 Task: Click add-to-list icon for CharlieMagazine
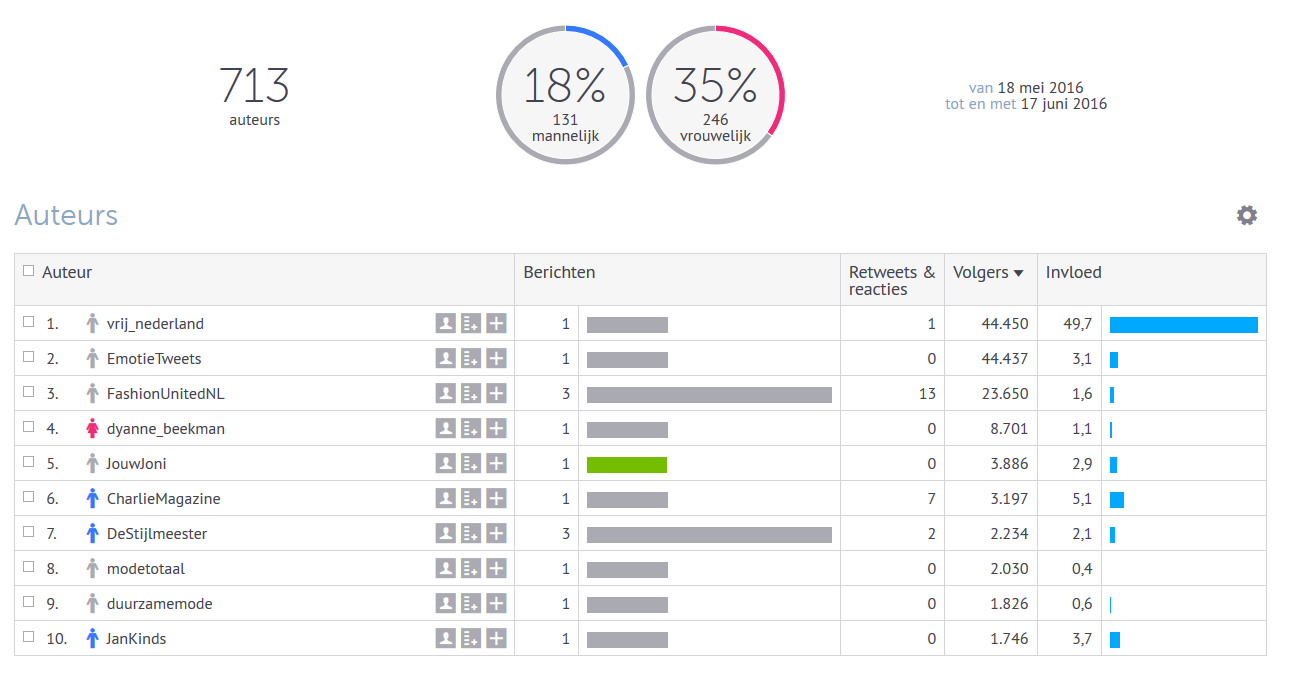(x=471, y=499)
